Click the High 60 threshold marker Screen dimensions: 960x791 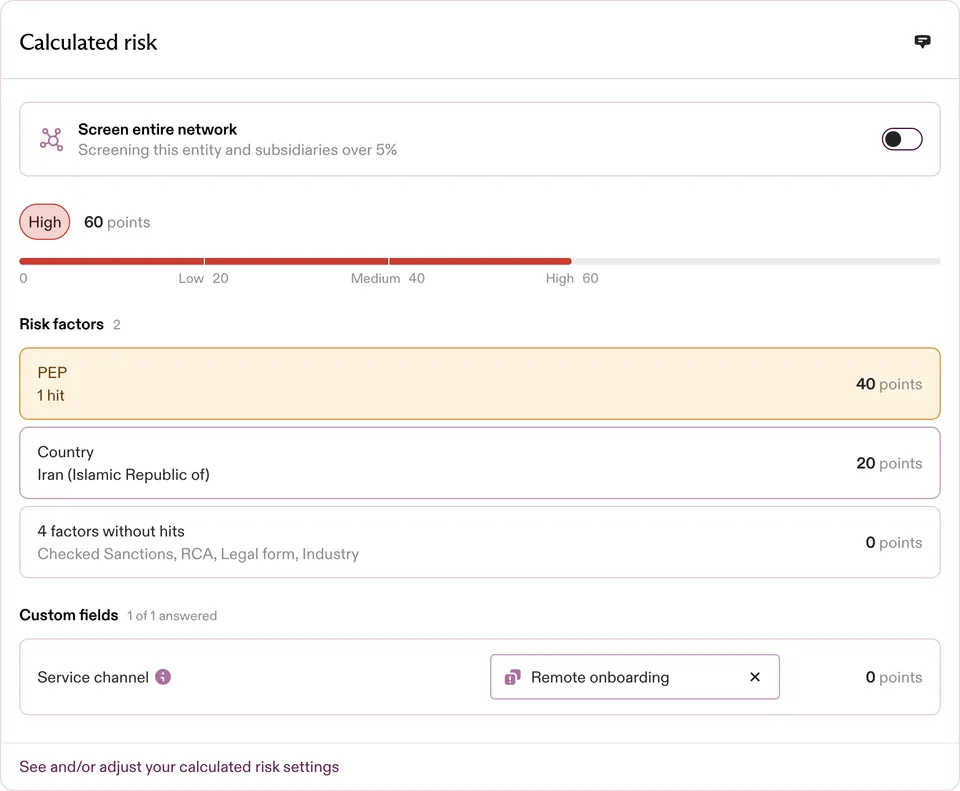[572, 279]
